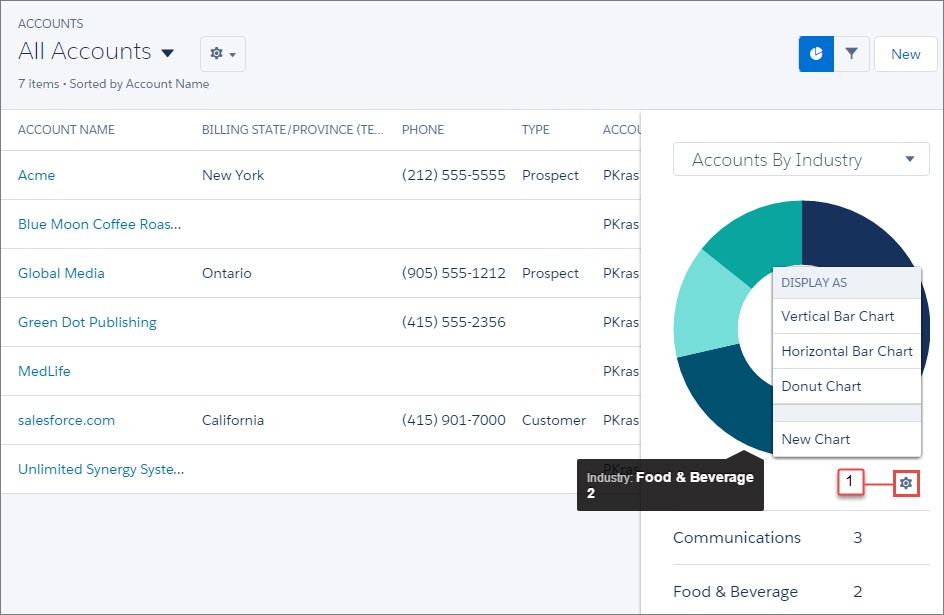Click the Ontario billing state cell
This screenshot has height=615, width=944.
(227, 273)
